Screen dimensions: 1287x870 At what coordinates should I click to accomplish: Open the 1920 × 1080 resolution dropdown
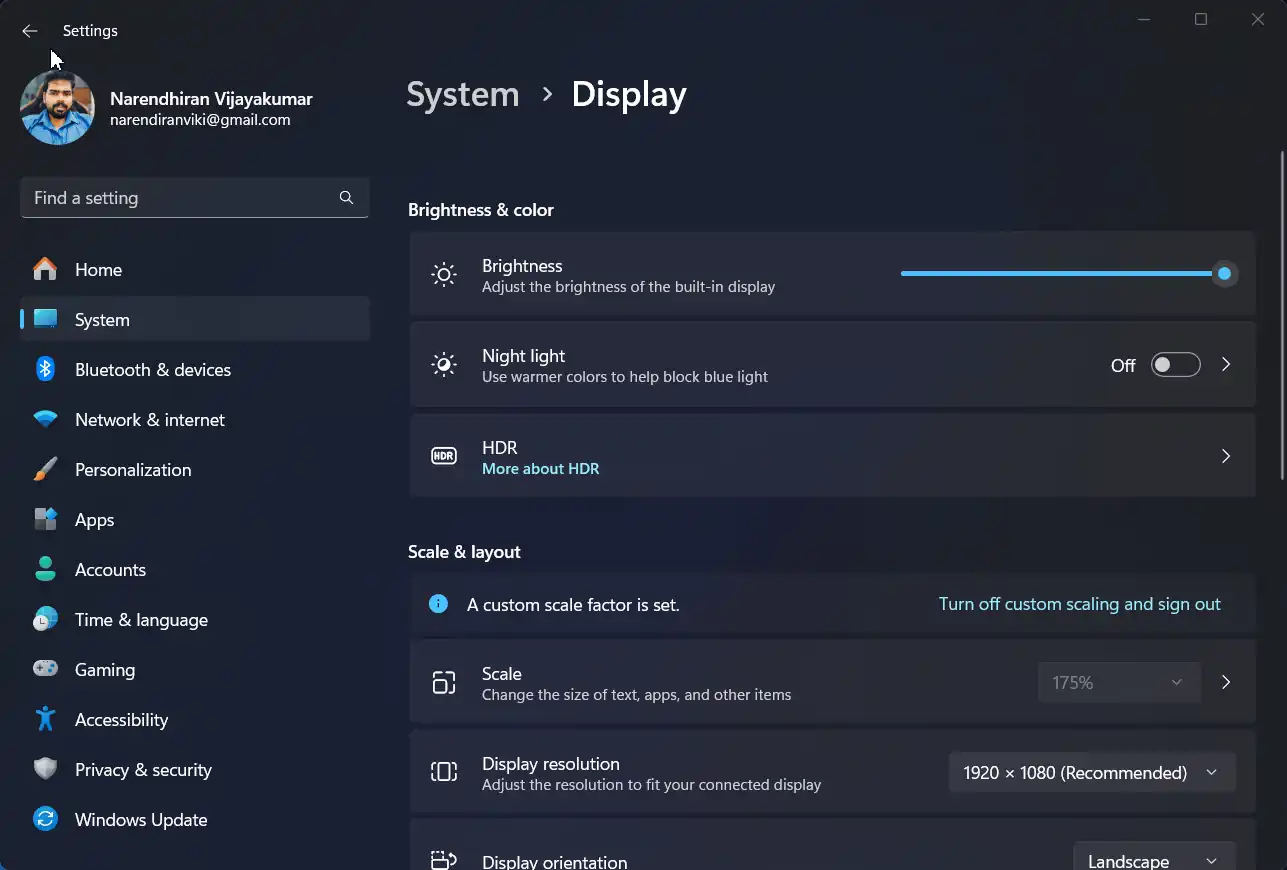(1092, 772)
